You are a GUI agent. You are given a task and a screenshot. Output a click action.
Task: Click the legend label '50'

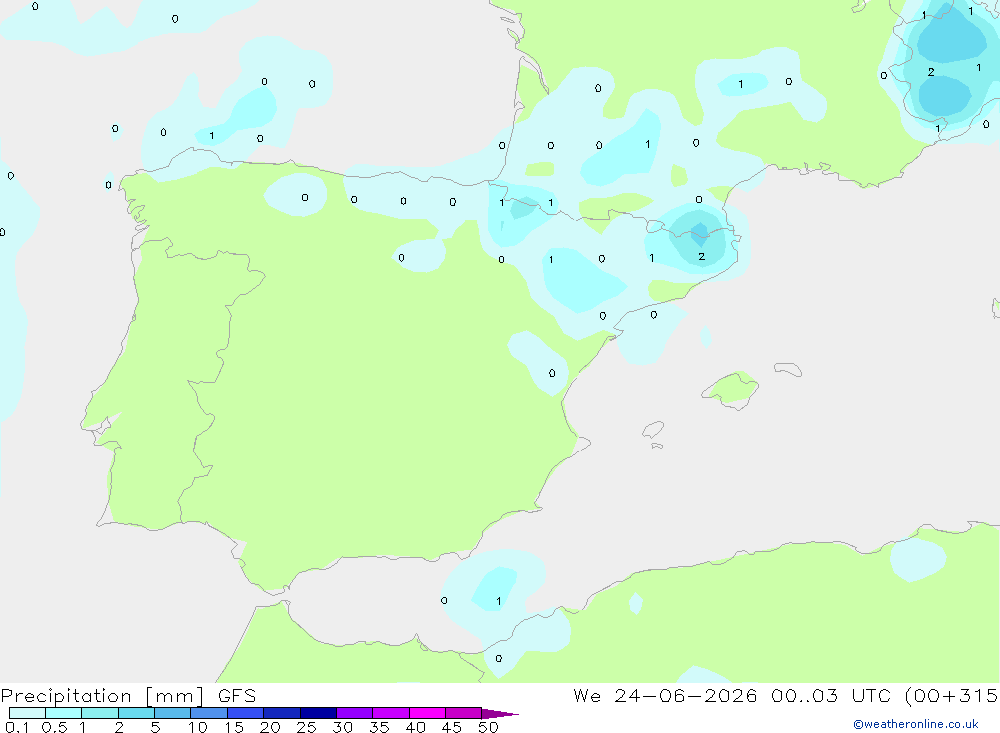[x=488, y=727]
